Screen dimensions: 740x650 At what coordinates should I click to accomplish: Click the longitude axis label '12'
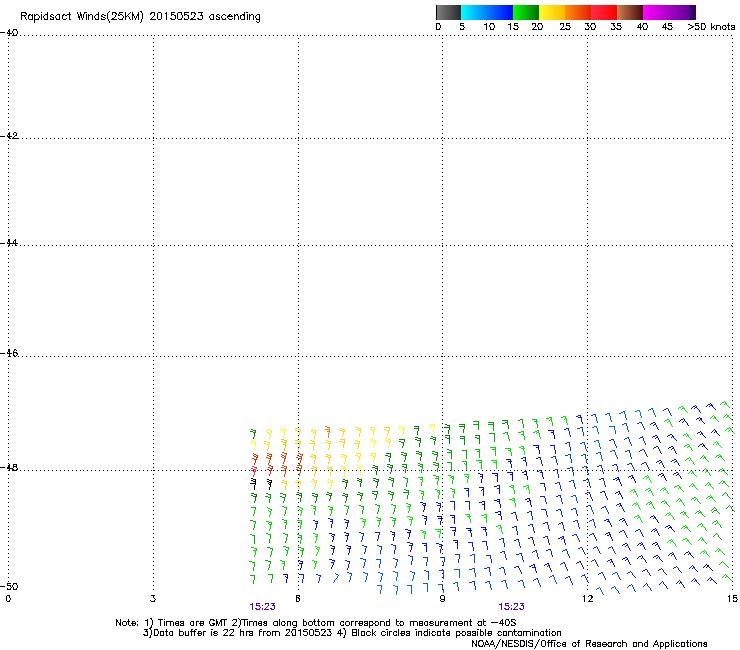[587, 599]
